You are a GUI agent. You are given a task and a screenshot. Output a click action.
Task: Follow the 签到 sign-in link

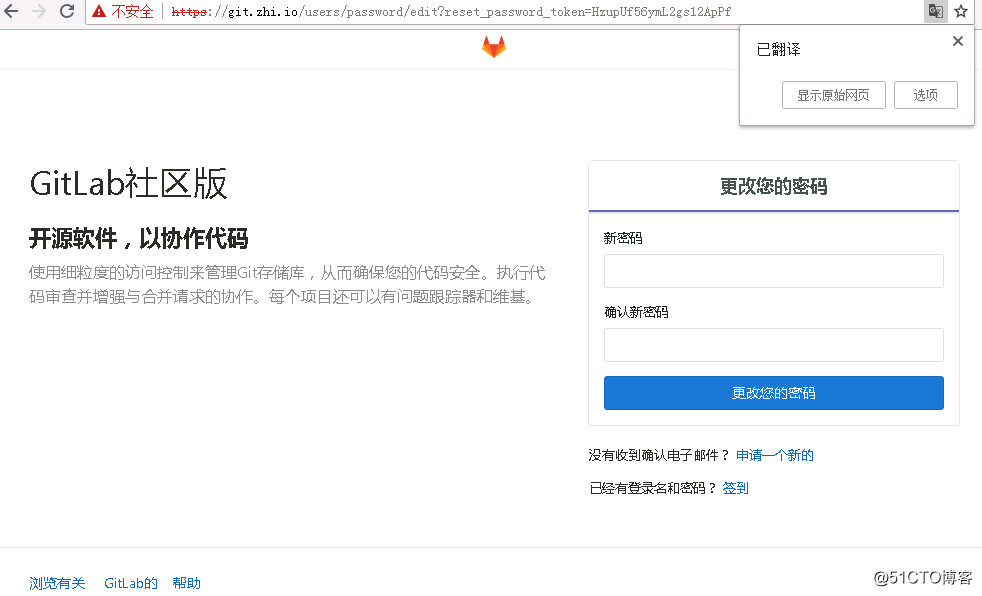[736, 488]
